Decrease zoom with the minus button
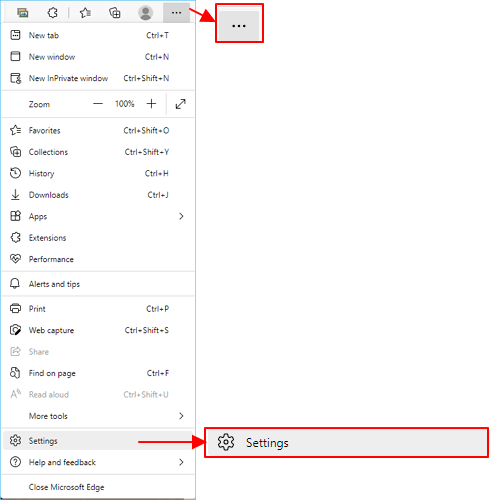 tap(98, 104)
